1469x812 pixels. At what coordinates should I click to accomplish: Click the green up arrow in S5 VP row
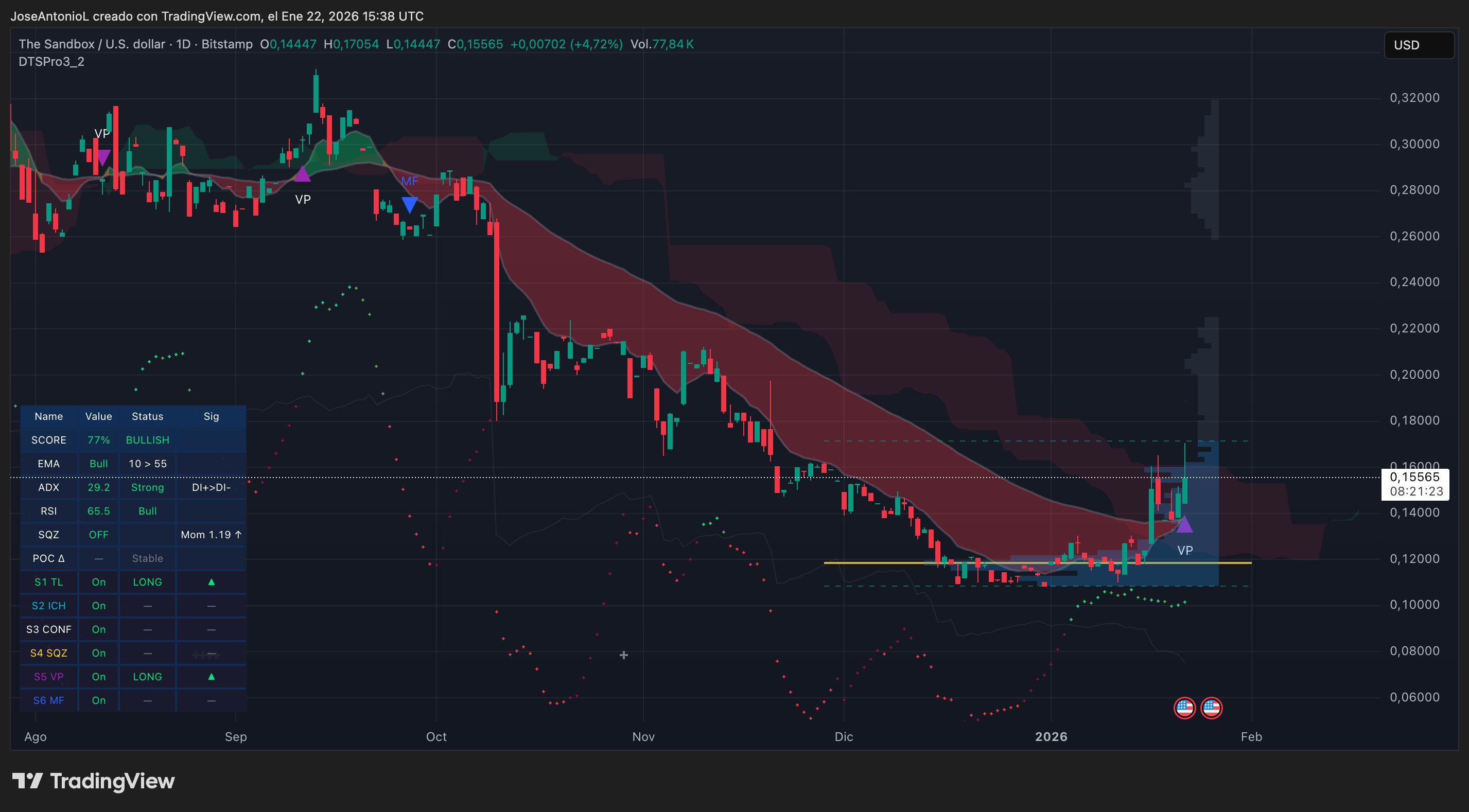pyautogui.click(x=211, y=677)
